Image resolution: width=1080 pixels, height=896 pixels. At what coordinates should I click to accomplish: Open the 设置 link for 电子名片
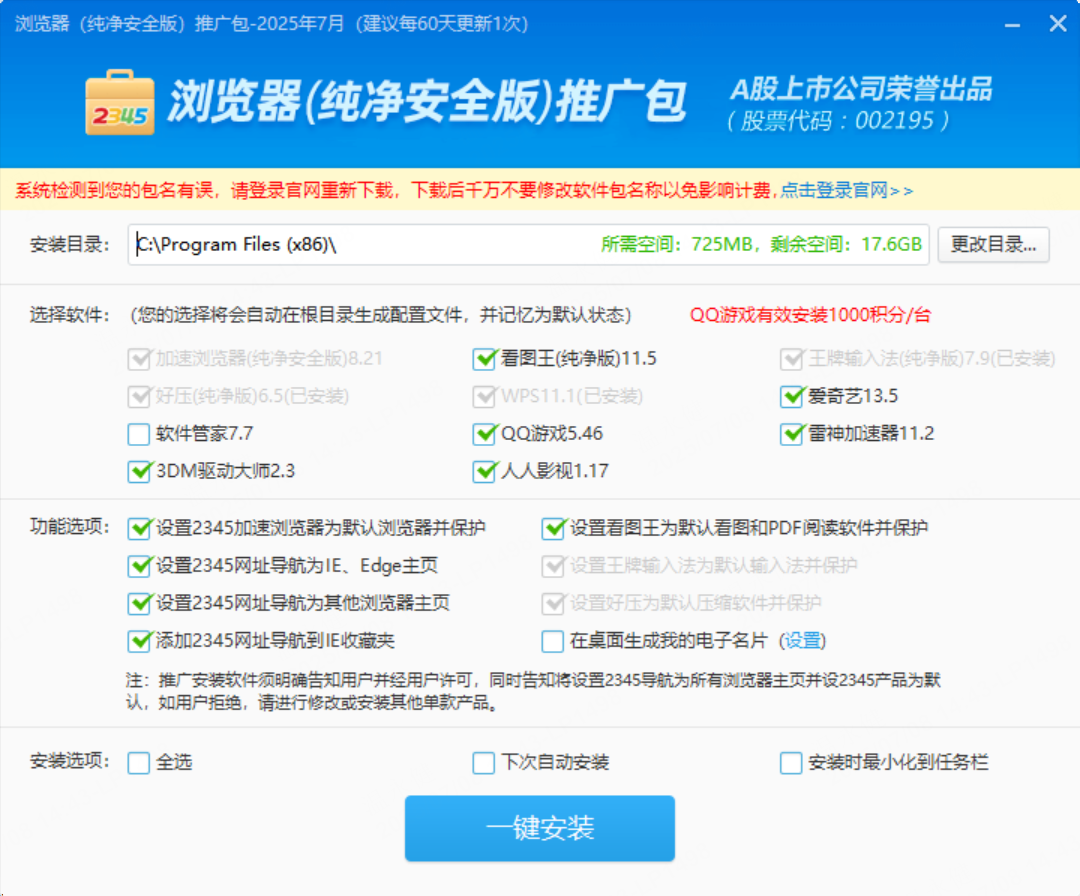[x=802, y=641]
